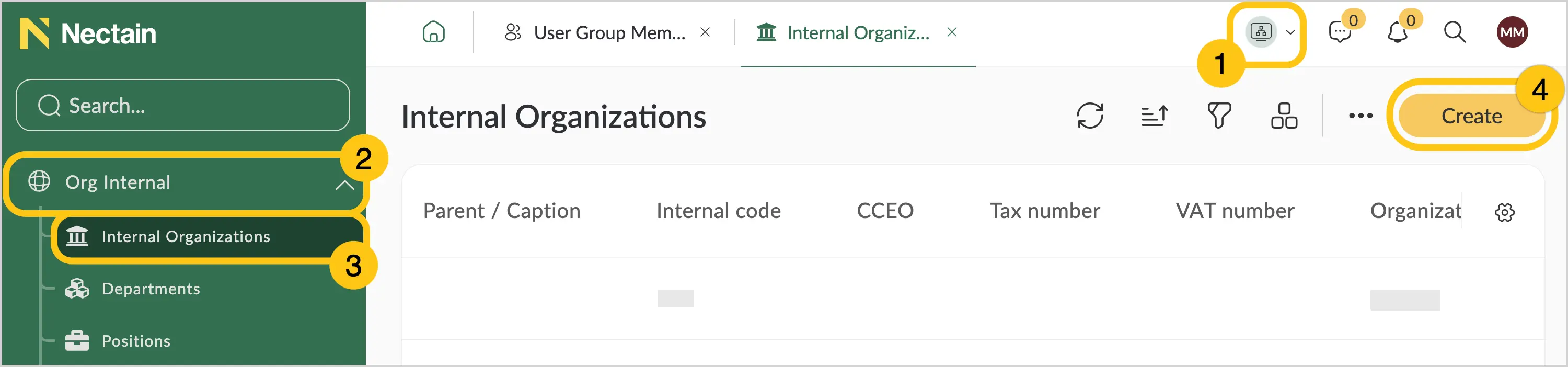This screenshot has height=367, width=1568.
Task: Open the three-dots more actions menu
Action: [x=1361, y=116]
